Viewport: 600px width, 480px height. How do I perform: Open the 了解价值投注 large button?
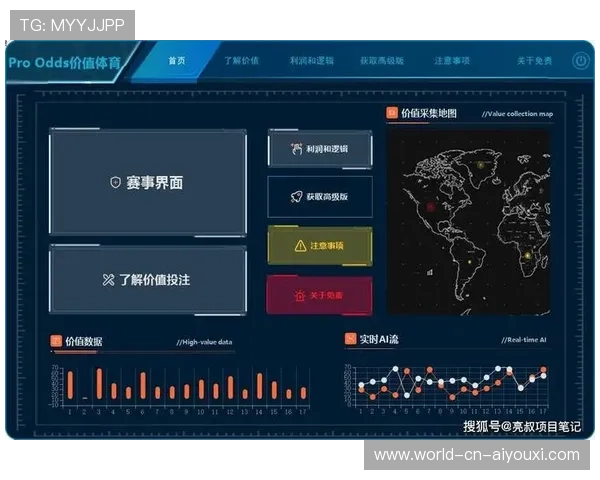pyautogui.click(x=148, y=280)
